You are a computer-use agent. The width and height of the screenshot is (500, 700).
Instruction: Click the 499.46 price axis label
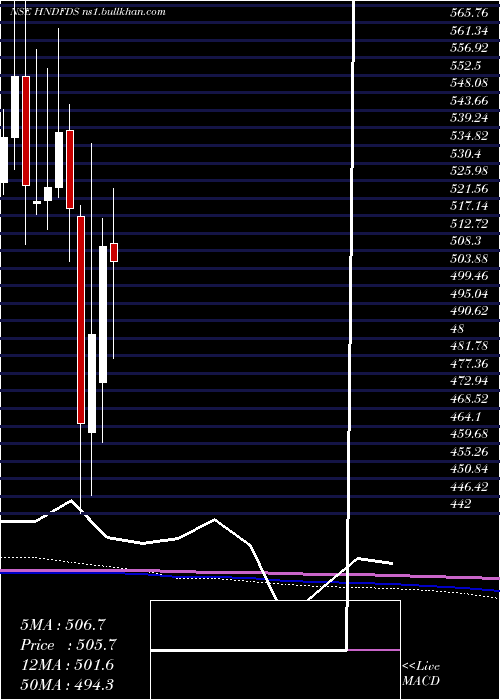tap(469, 276)
